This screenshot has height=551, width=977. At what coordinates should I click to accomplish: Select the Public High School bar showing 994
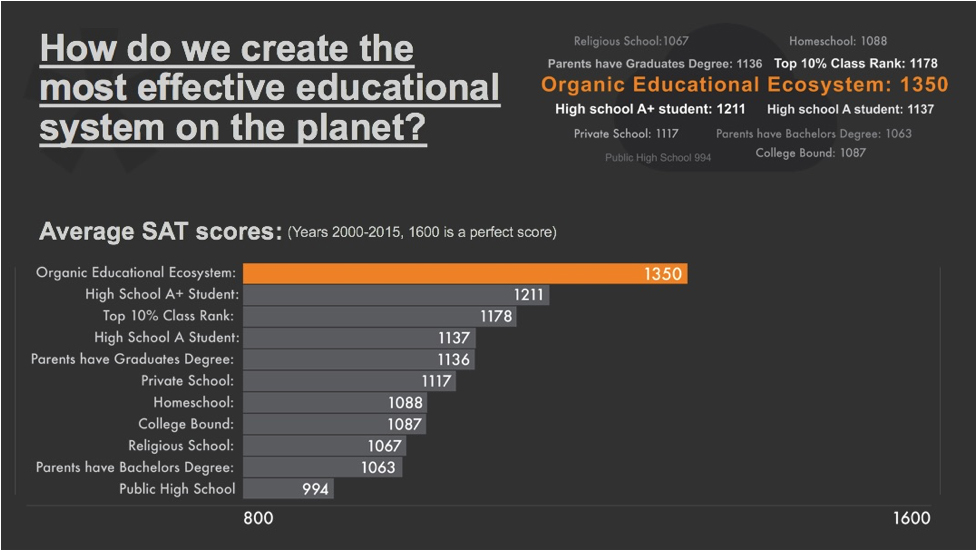click(x=288, y=489)
